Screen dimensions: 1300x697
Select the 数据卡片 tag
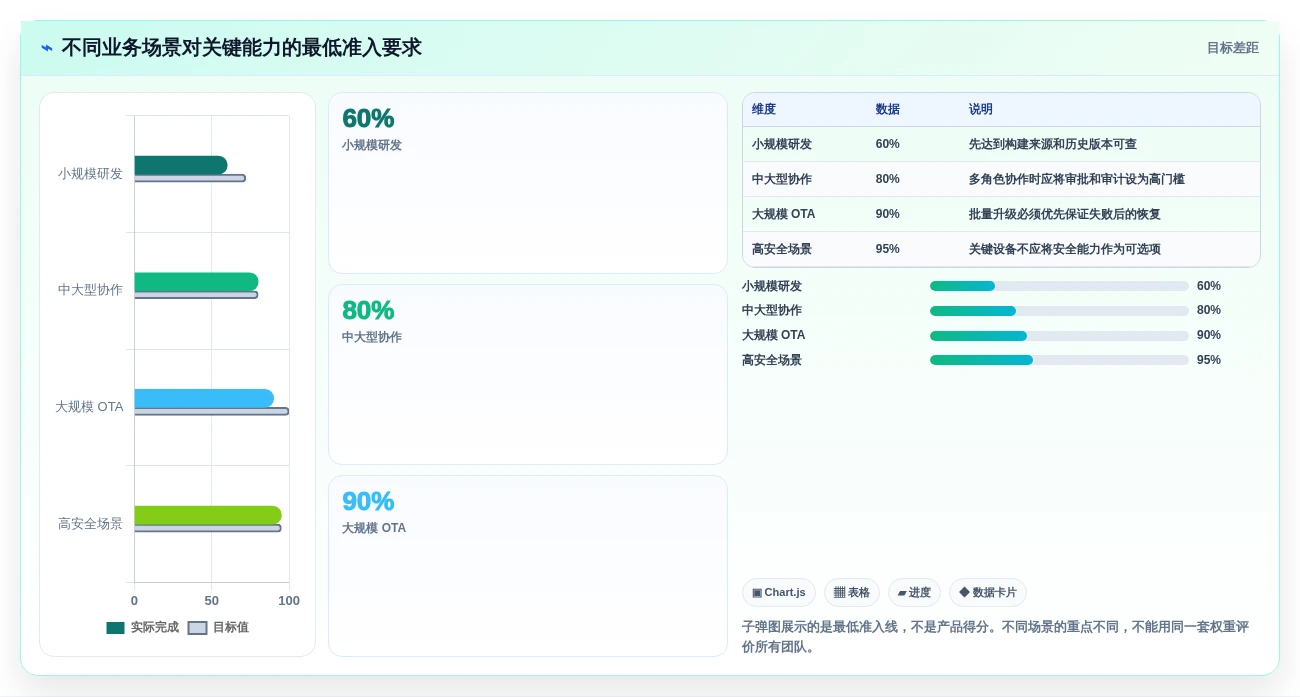pos(988,593)
